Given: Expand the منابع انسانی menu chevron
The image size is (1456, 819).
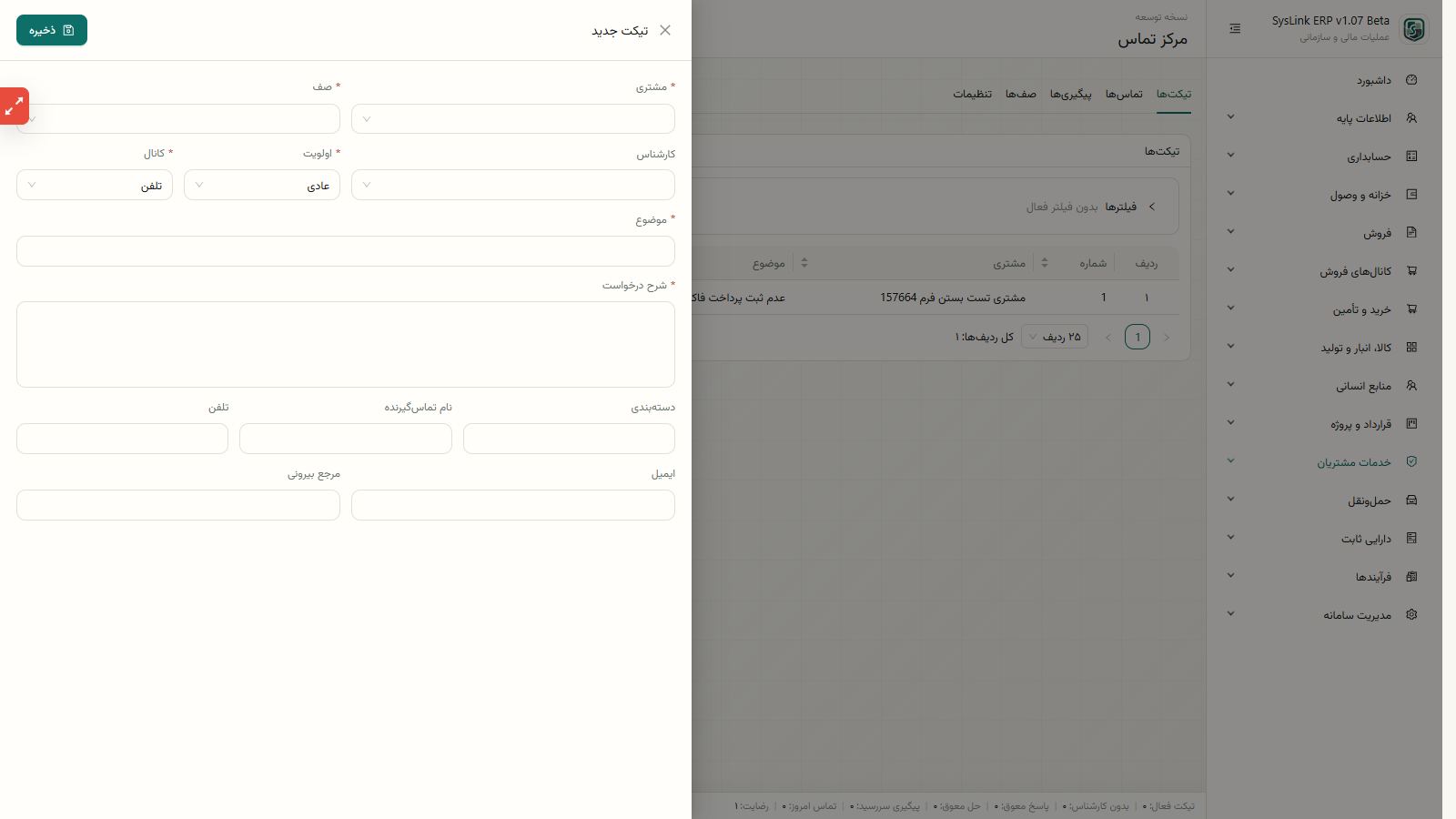Looking at the screenshot, I should pyautogui.click(x=1230, y=385).
